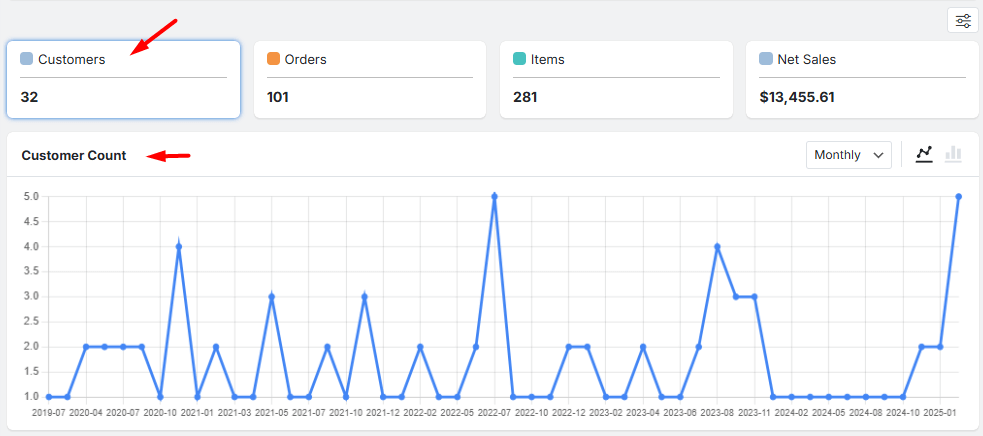The height and width of the screenshot is (436, 983).
Task: Click the 2020-10 peak data point
Action: [179, 247]
